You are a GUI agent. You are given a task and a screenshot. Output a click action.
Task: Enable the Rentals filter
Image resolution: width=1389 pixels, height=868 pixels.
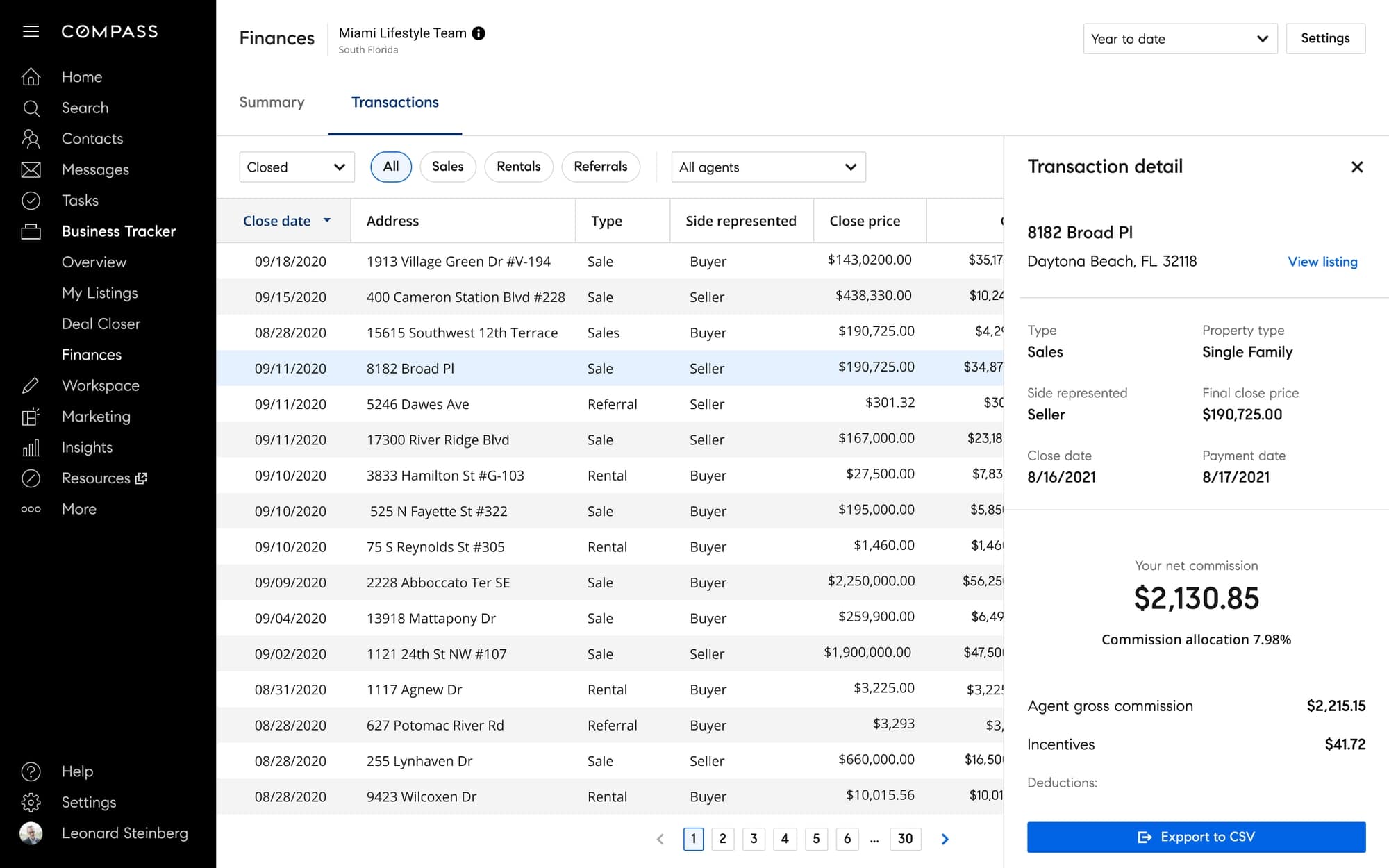(518, 167)
